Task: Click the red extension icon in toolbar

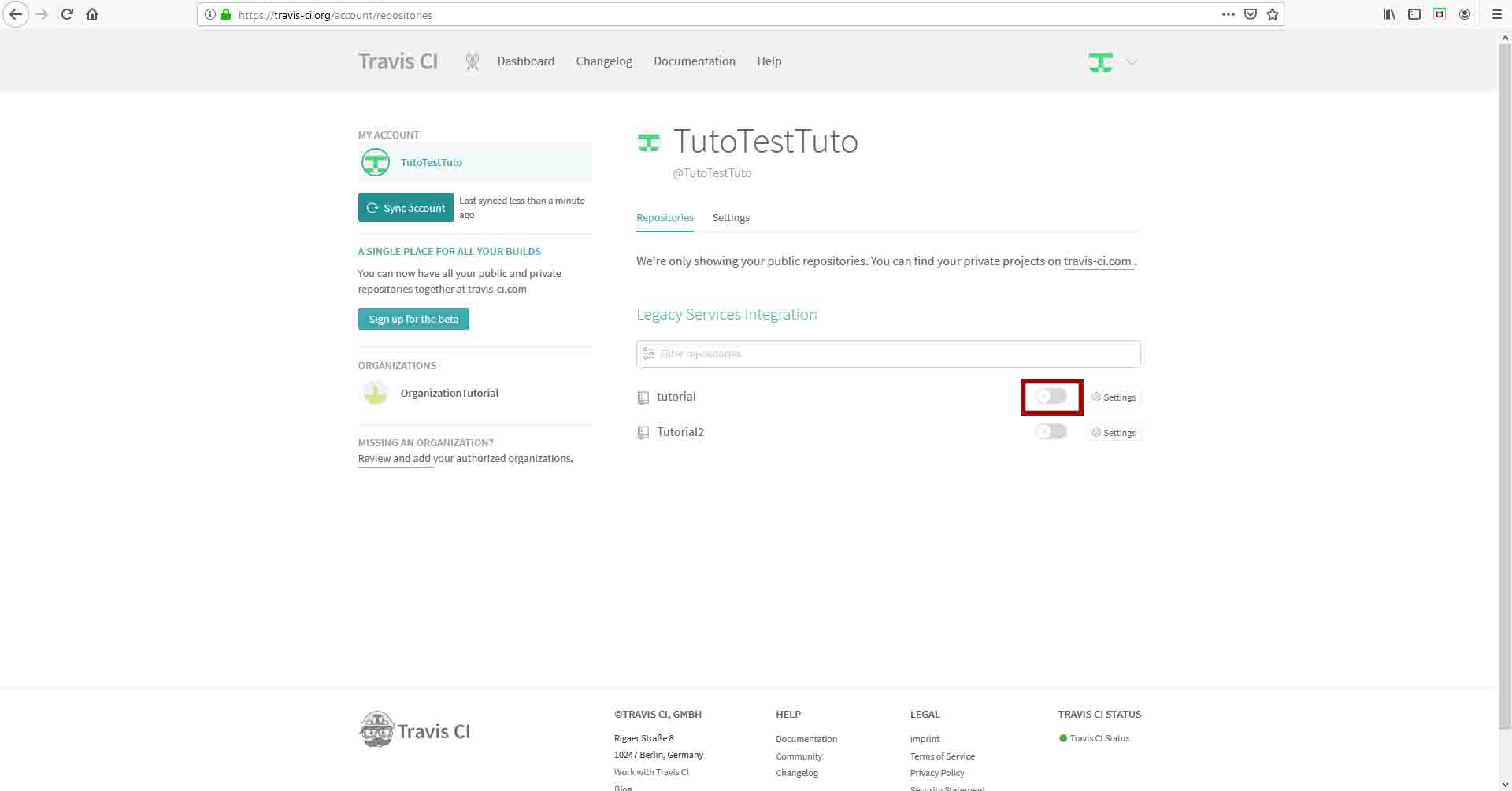Action: (1440, 14)
